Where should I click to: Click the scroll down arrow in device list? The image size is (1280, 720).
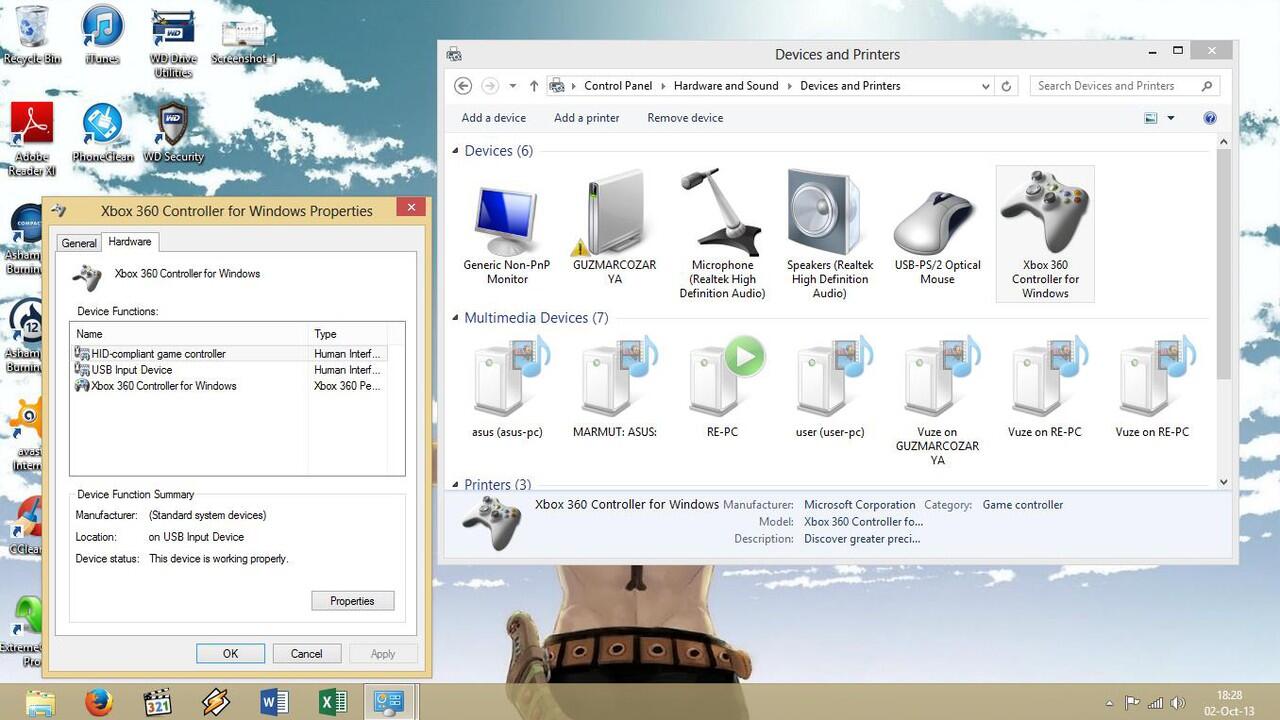click(1223, 482)
